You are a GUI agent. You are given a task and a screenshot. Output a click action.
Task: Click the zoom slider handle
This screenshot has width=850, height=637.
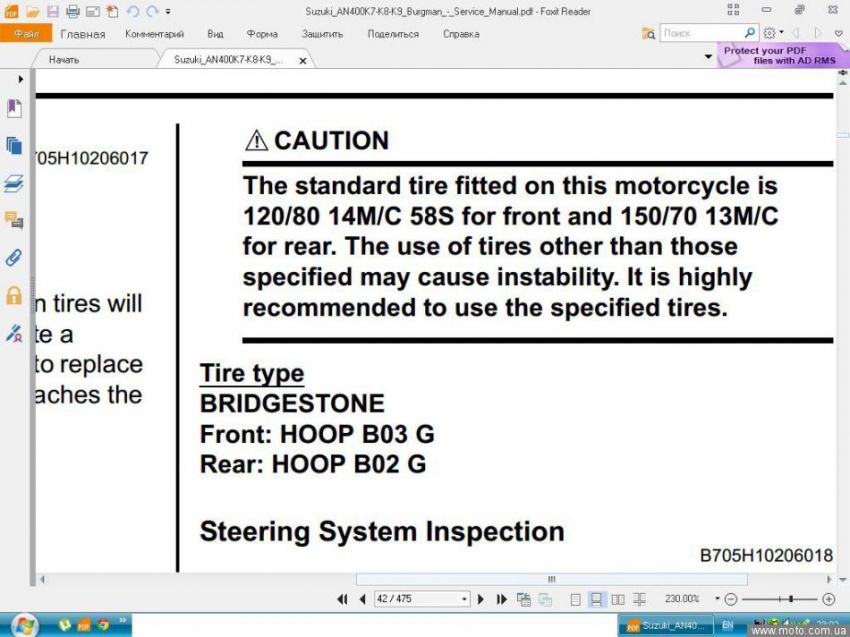[x=790, y=599]
